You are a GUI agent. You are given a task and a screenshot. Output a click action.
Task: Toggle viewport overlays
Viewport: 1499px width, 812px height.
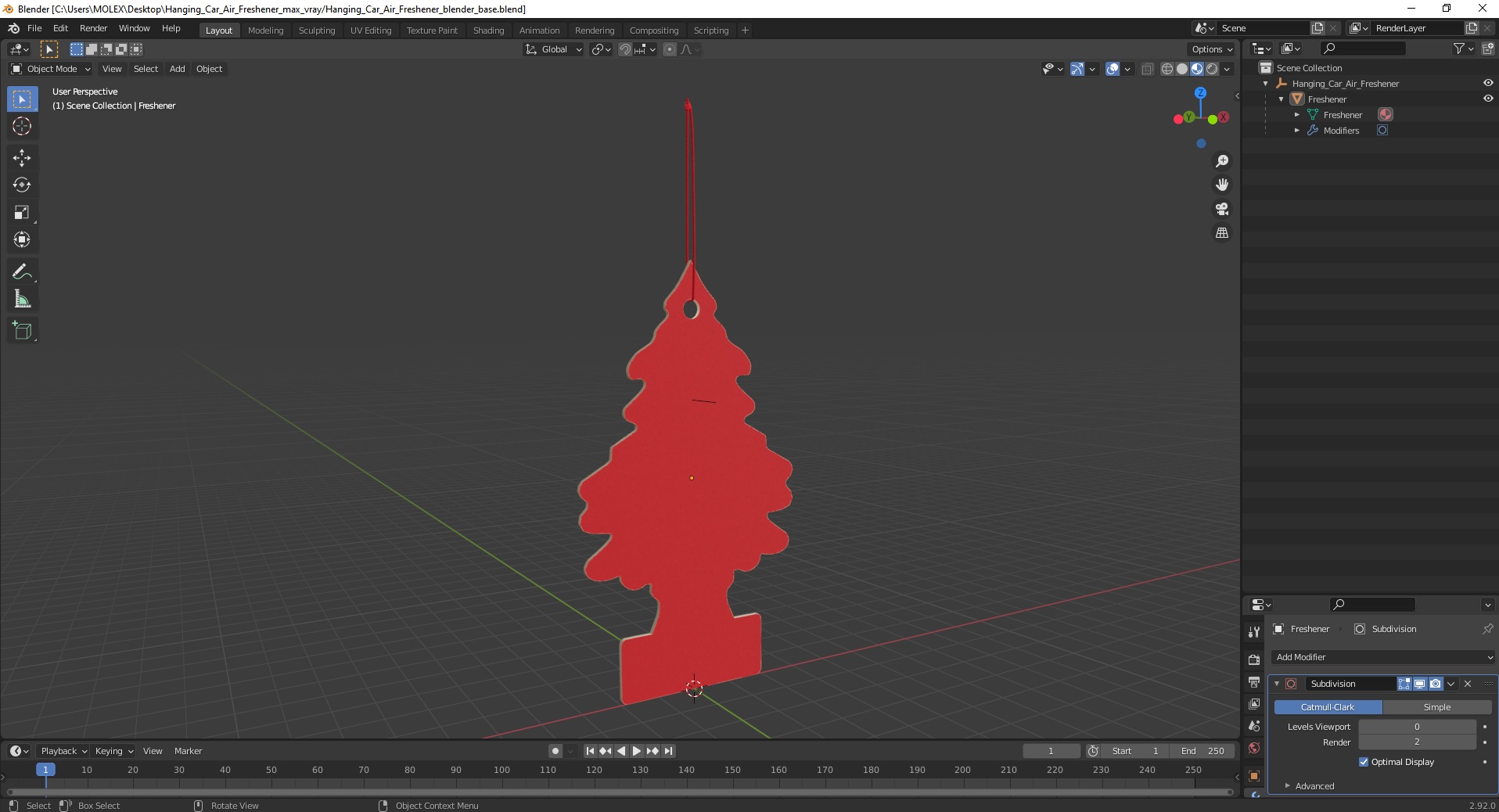pos(1113,69)
